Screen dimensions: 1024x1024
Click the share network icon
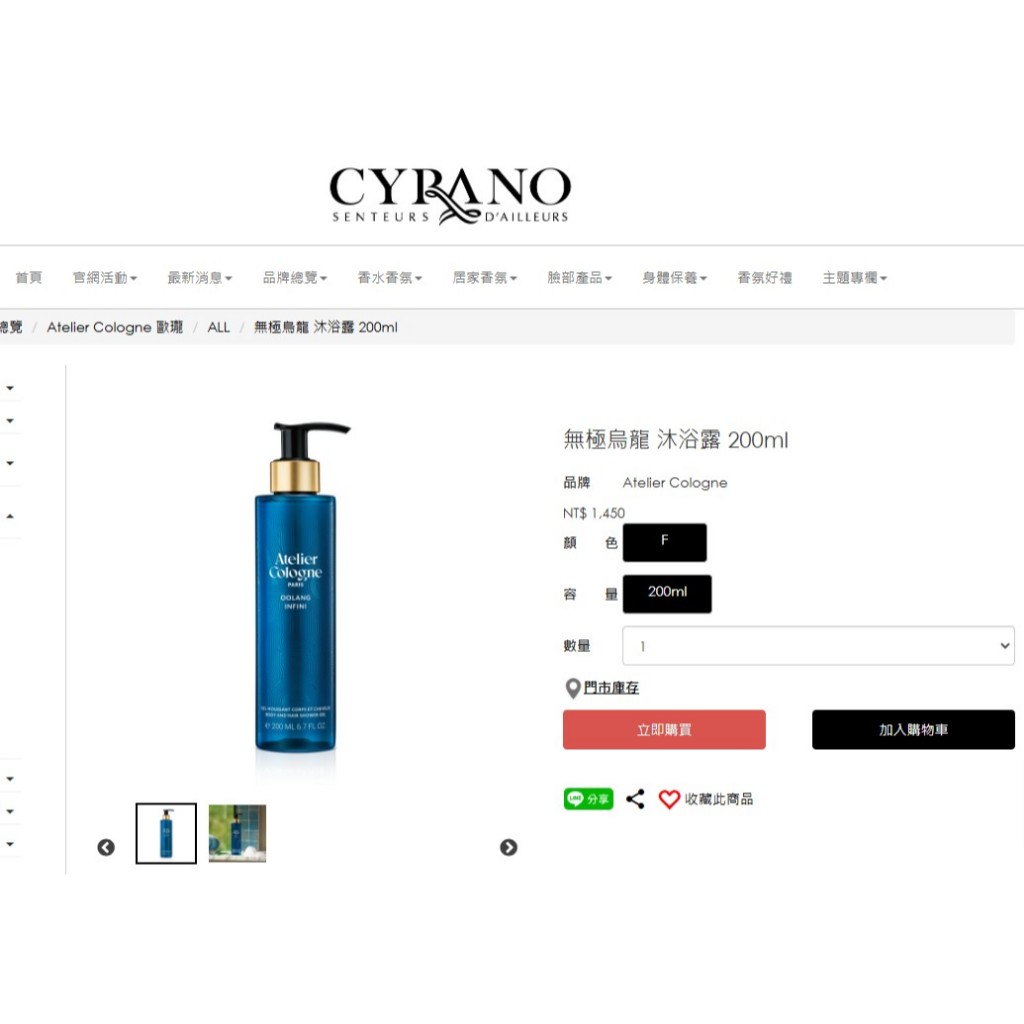click(x=635, y=799)
